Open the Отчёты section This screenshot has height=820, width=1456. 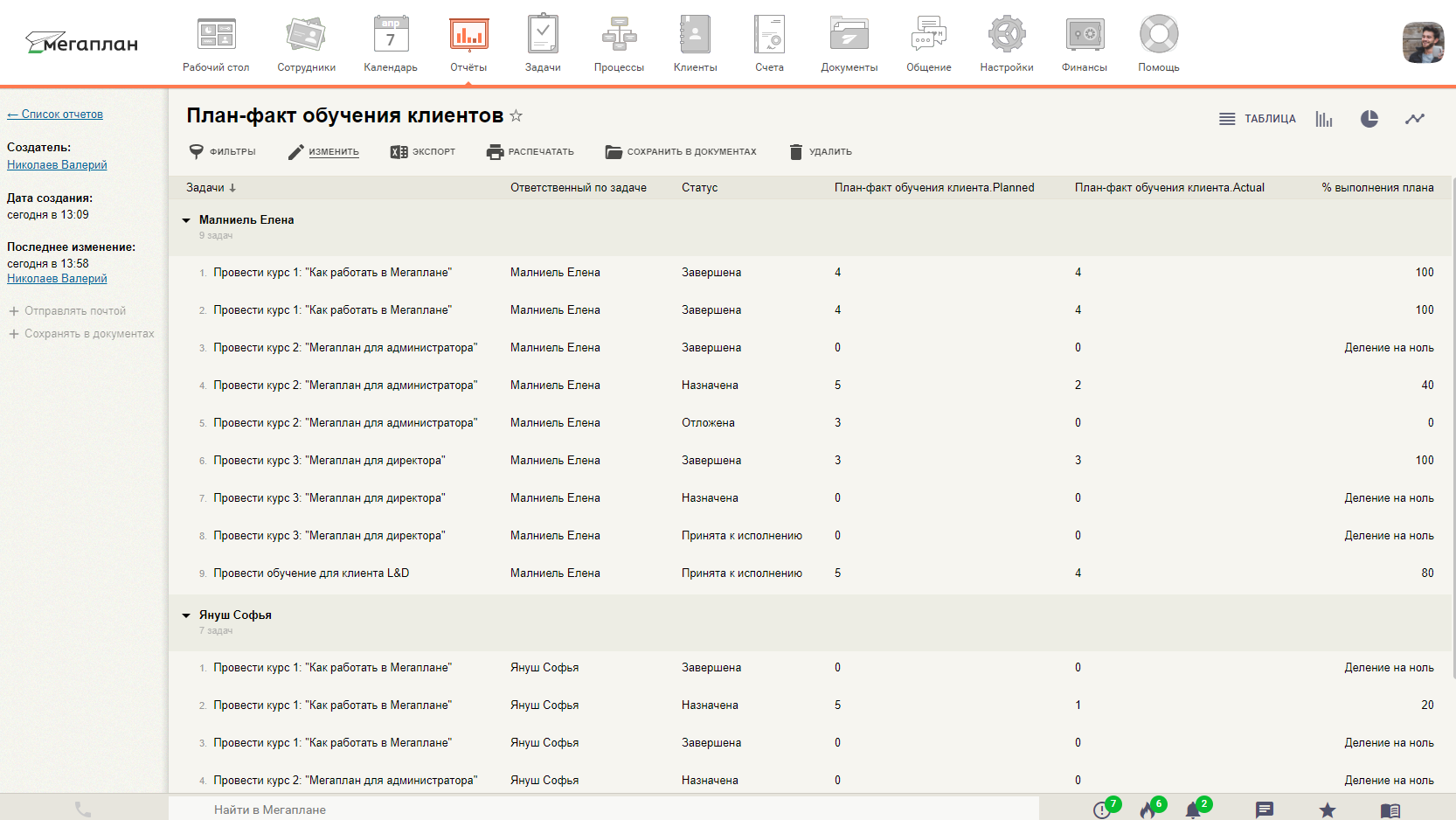point(468,44)
